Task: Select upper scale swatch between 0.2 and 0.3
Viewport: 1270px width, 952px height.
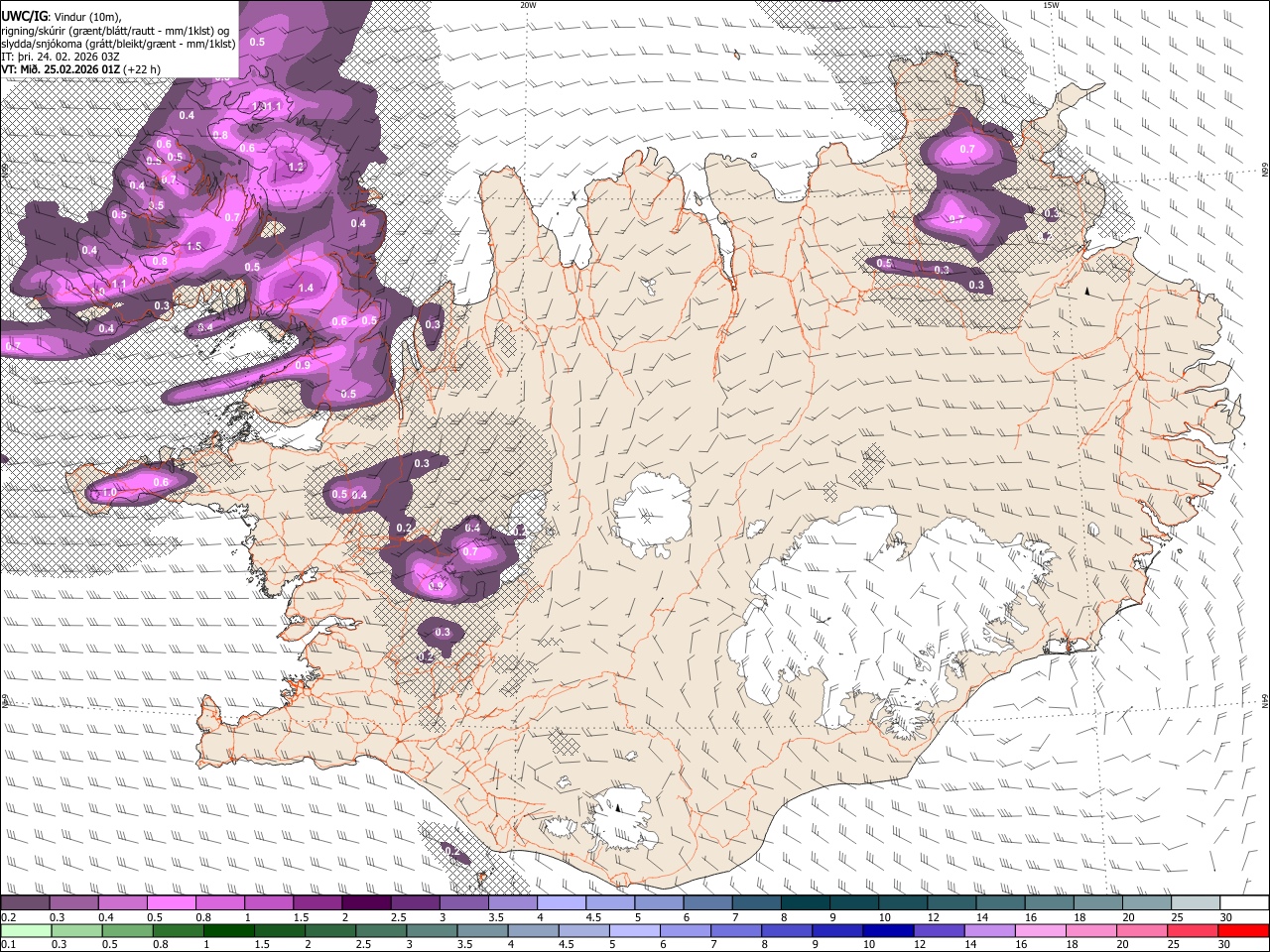Action: [25, 902]
